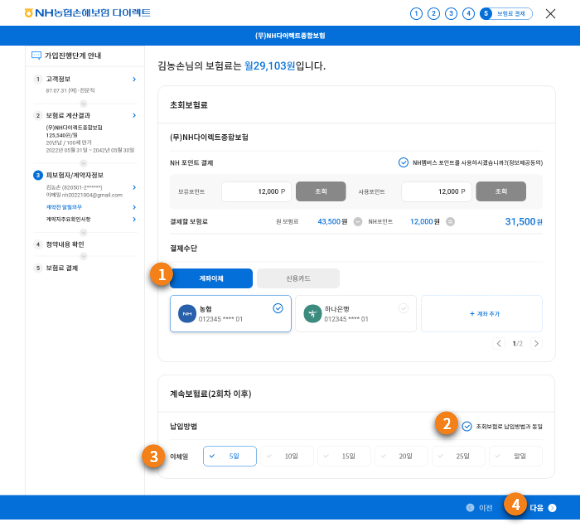Image resolution: width=580 pixels, height=528 pixels.
Task: Go to step 4 circle indicator
Action: (468, 14)
